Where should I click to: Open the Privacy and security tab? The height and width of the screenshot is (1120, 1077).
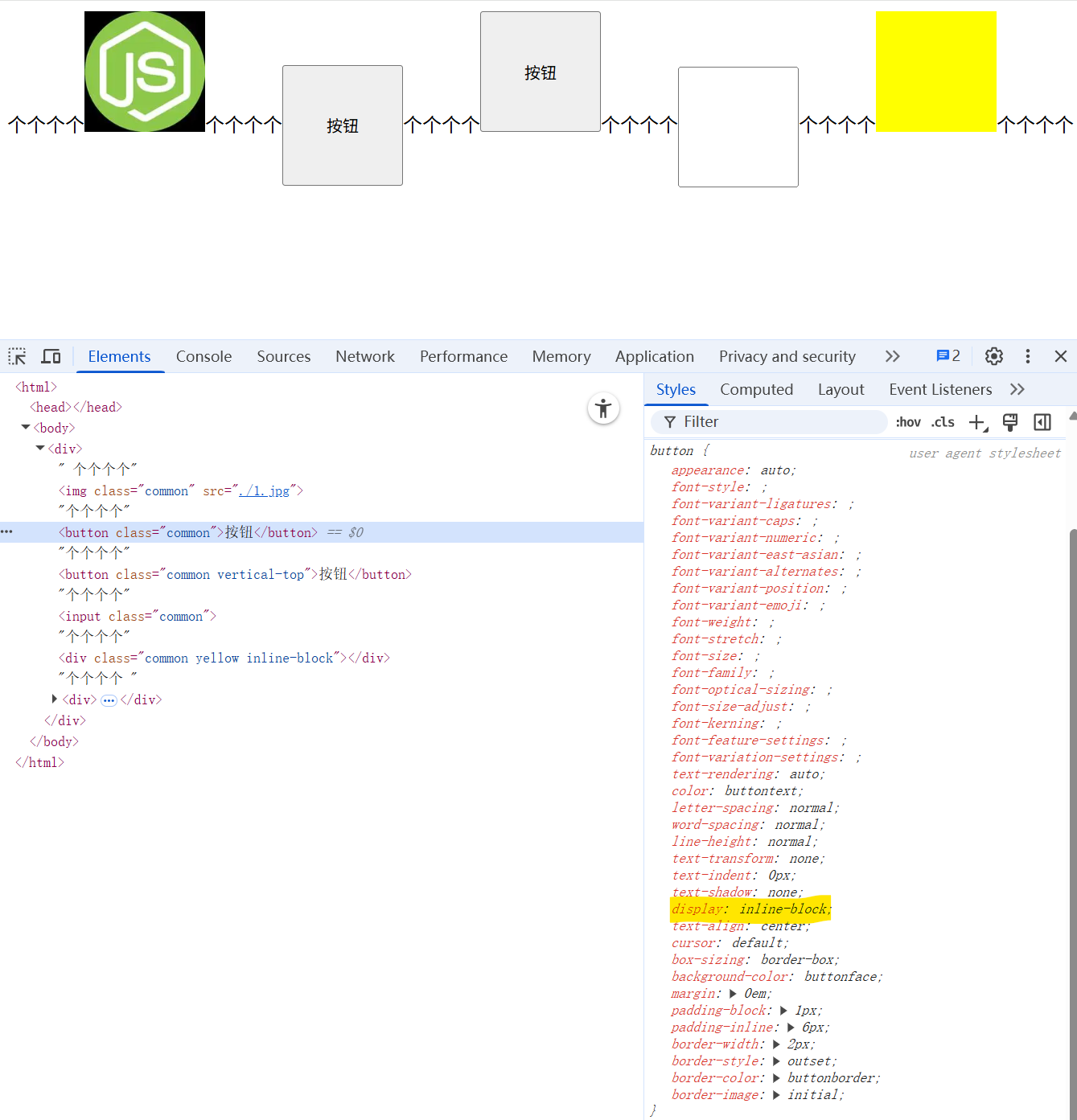(x=787, y=356)
